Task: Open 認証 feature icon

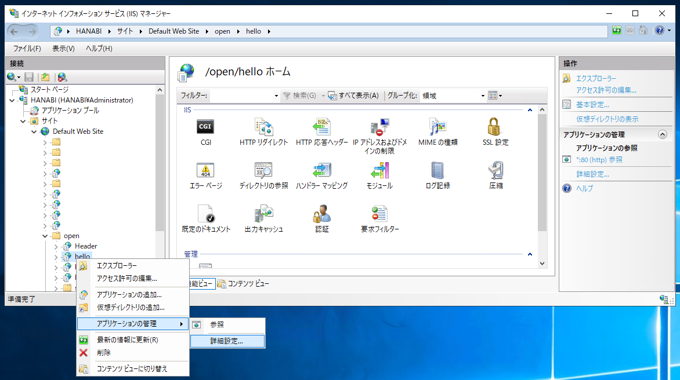Action: 322,219
